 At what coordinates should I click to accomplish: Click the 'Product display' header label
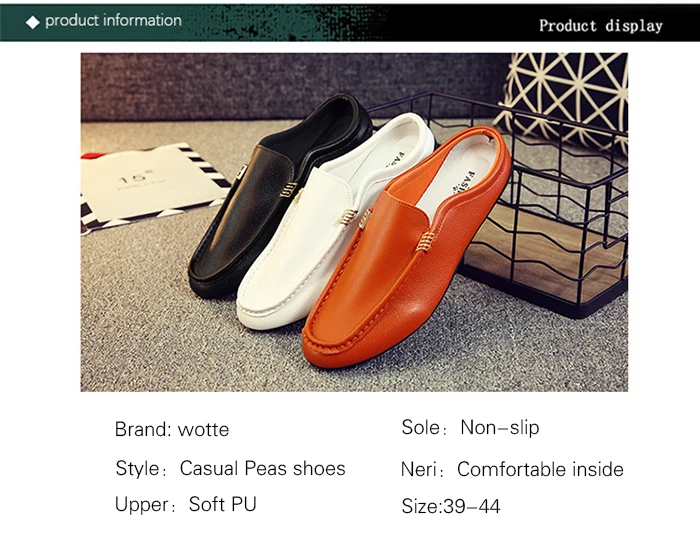click(x=600, y=25)
